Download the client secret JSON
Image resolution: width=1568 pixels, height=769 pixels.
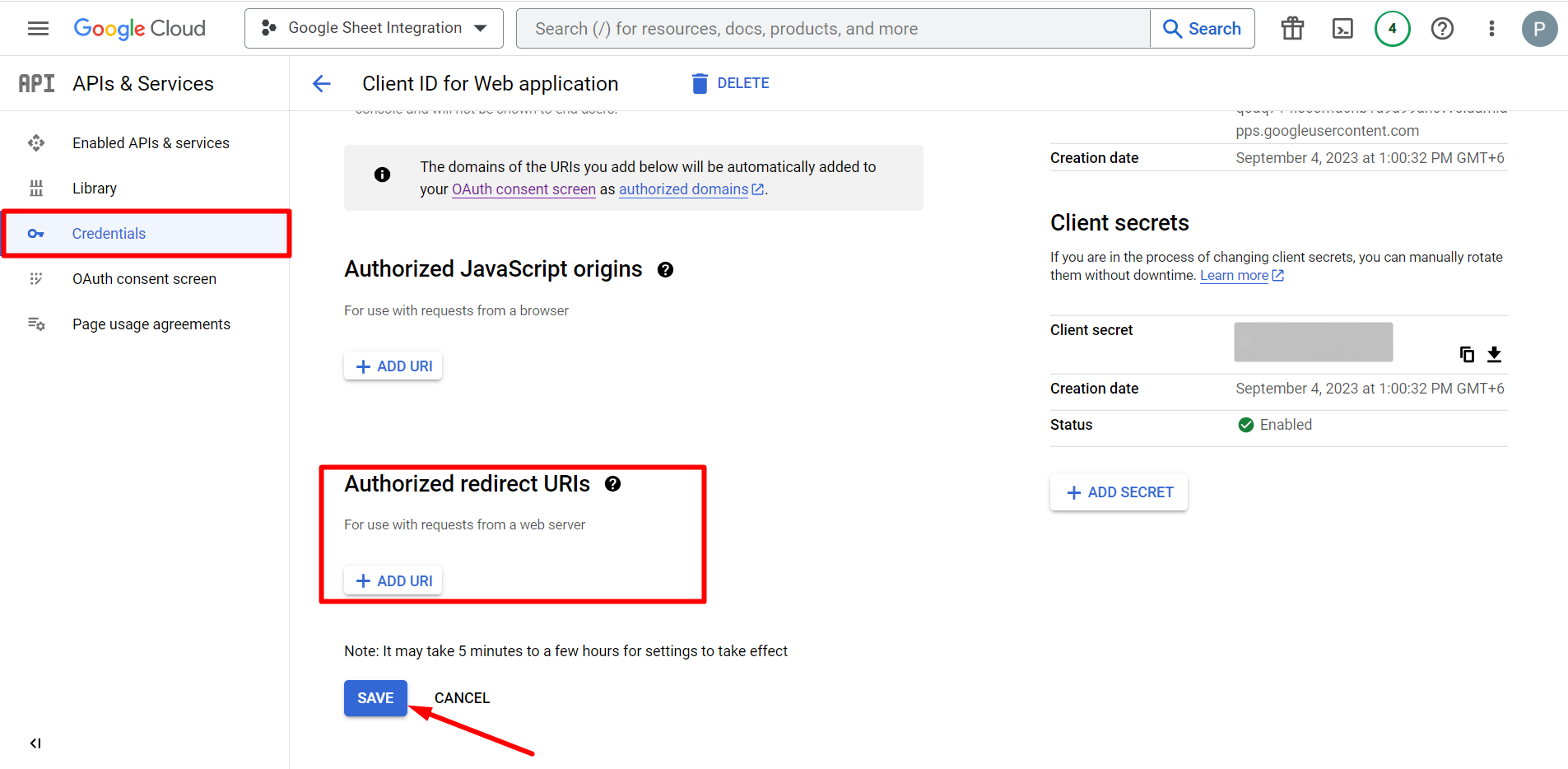click(1495, 354)
